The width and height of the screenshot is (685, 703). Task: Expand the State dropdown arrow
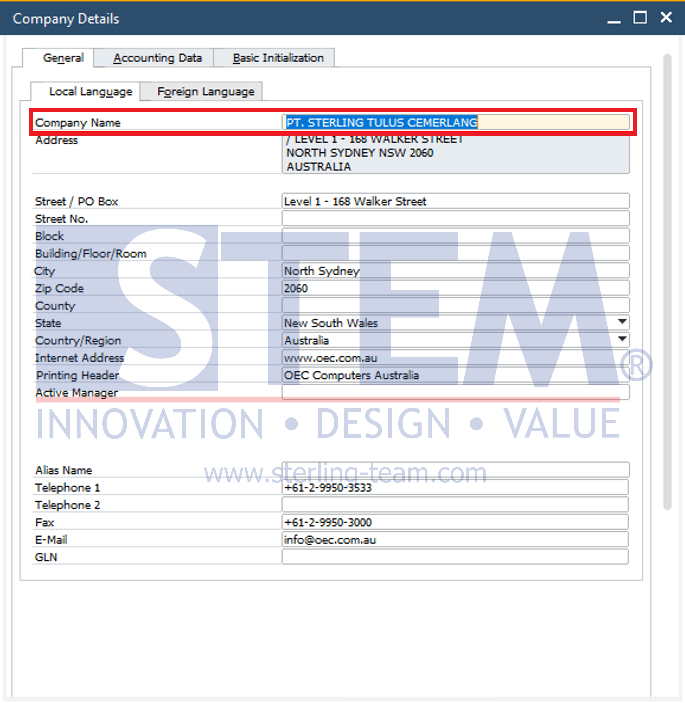[622, 322]
